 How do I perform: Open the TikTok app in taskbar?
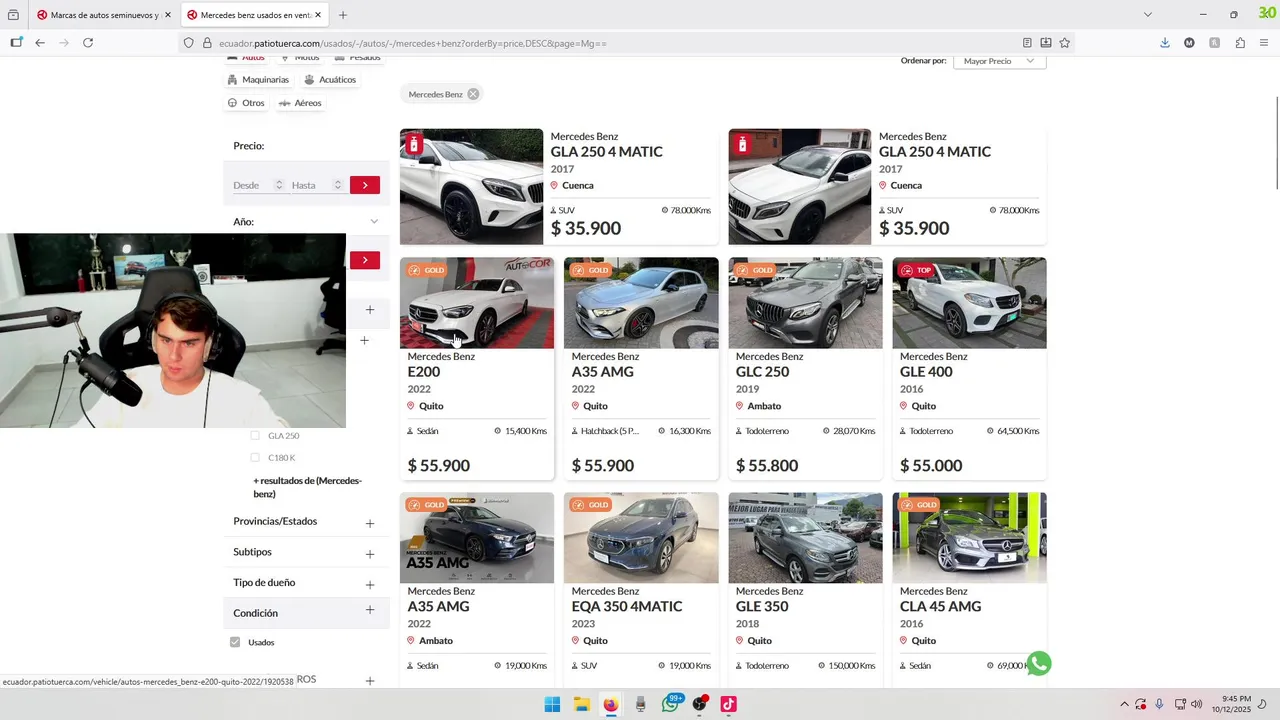[x=728, y=704]
